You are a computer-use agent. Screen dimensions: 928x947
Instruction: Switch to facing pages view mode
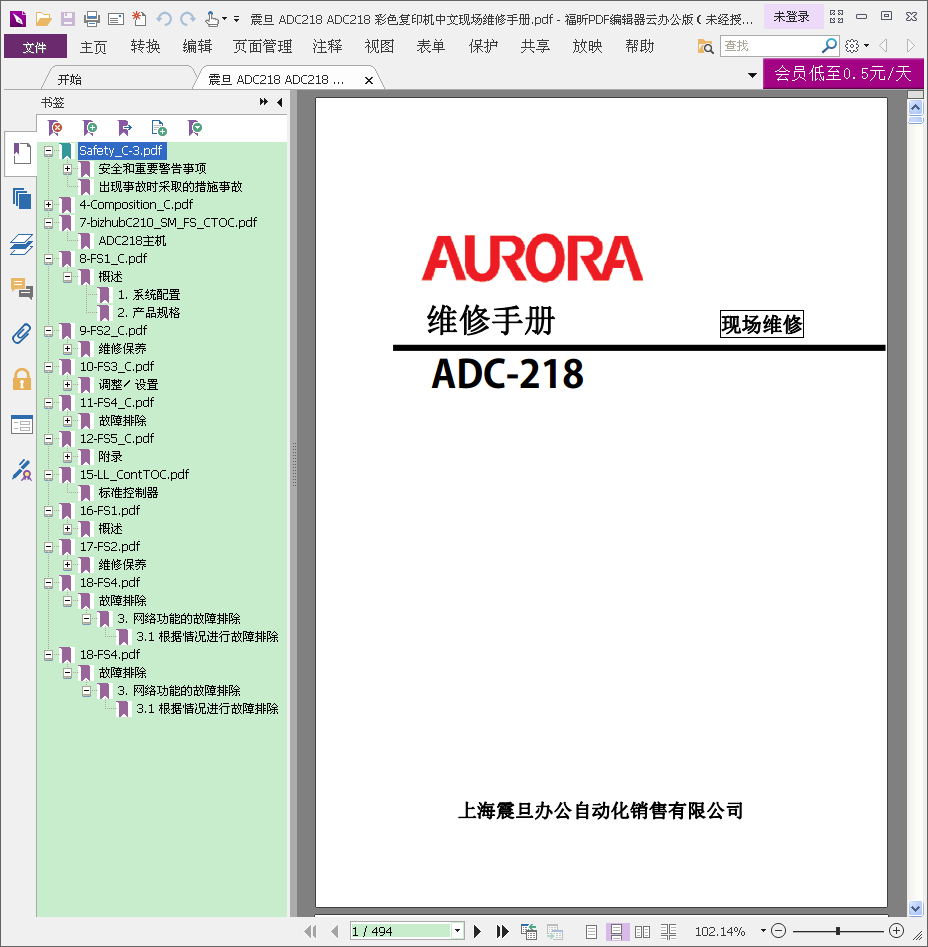click(x=642, y=932)
